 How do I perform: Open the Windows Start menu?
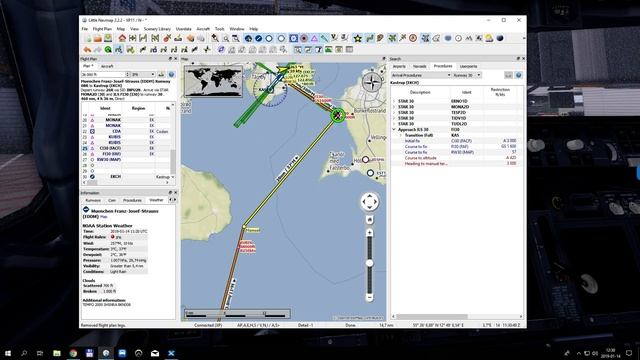tap(8, 353)
